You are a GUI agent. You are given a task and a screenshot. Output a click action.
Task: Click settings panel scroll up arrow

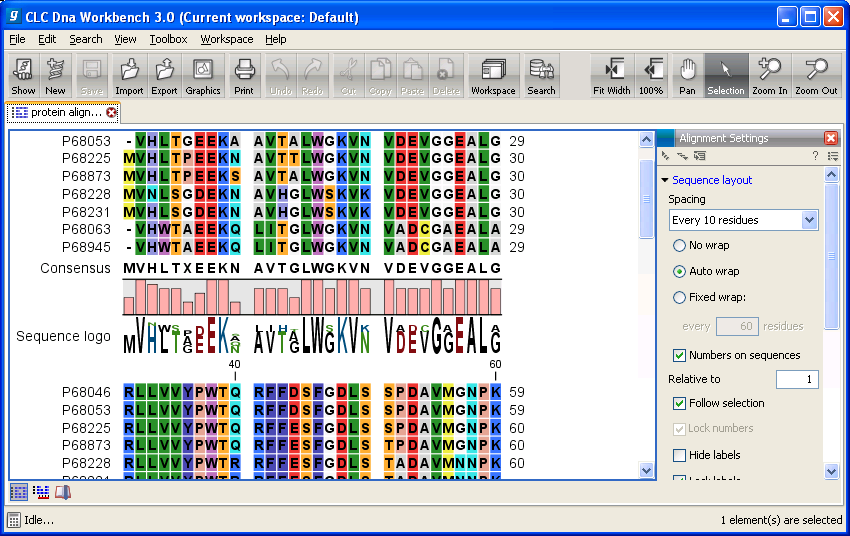[x=832, y=174]
